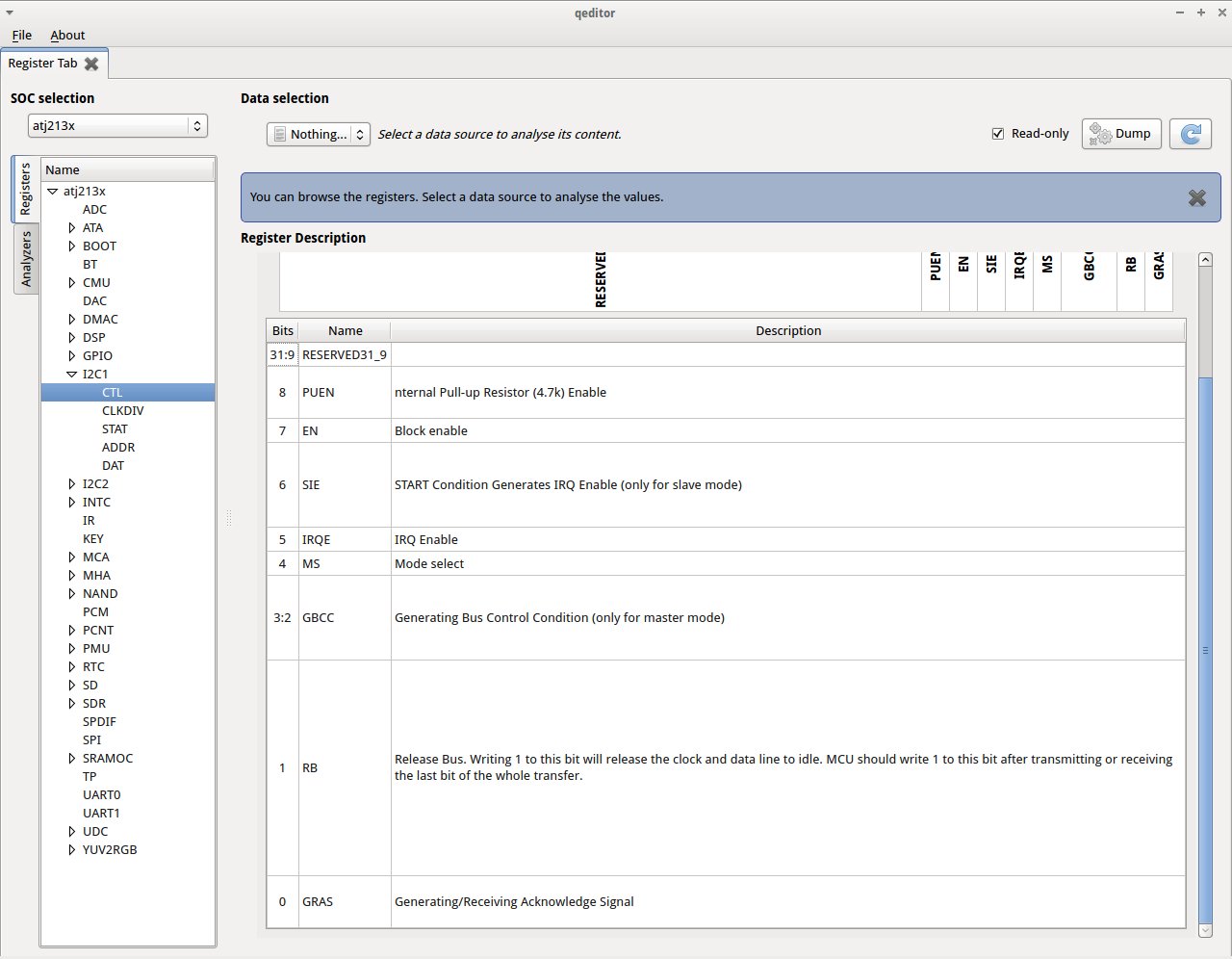This screenshot has width=1232, height=959.
Task: Switch to the Analyzers side tab
Action: (x=26, y=258)
